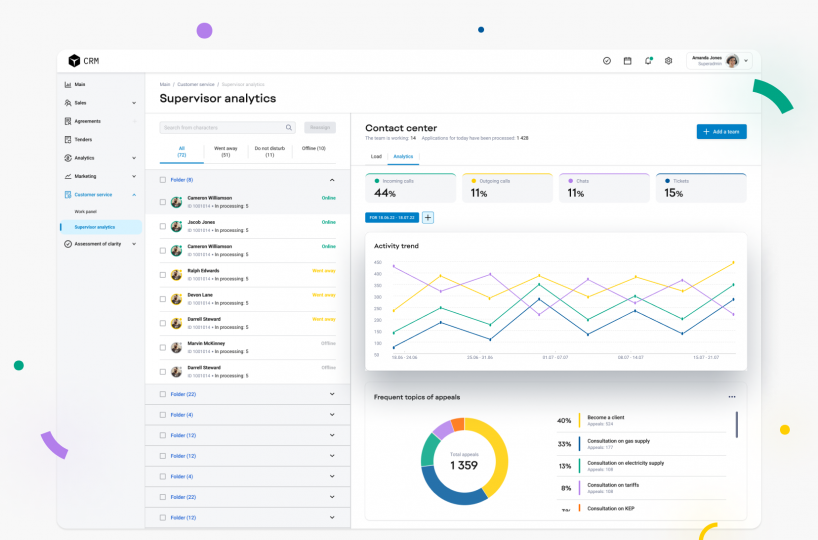Check the box next to Ralph Edwards
818x540 pixels.
[163, 274]
